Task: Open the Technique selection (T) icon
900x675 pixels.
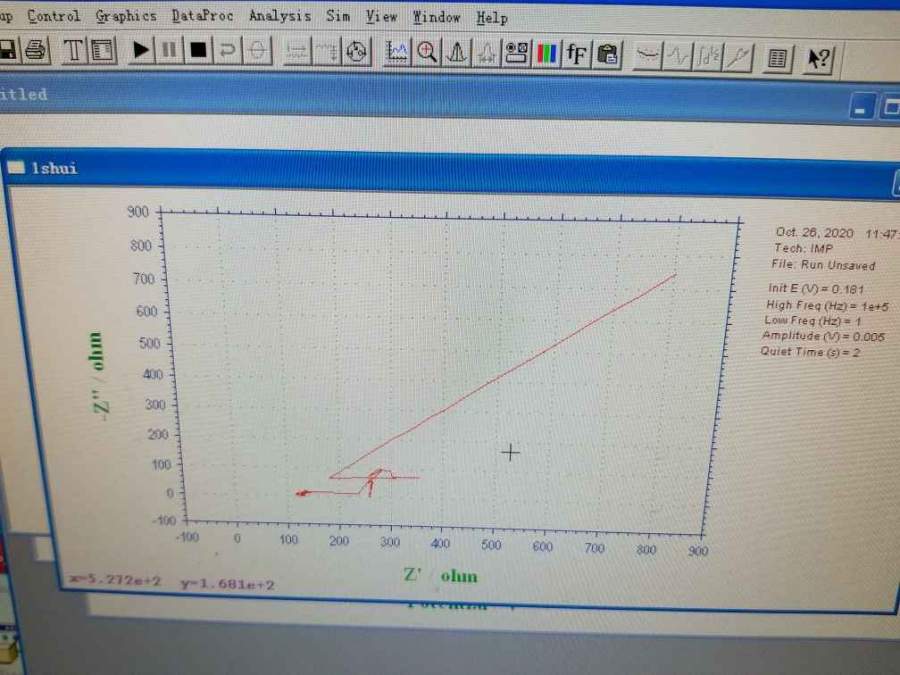Action: (74, 50)
